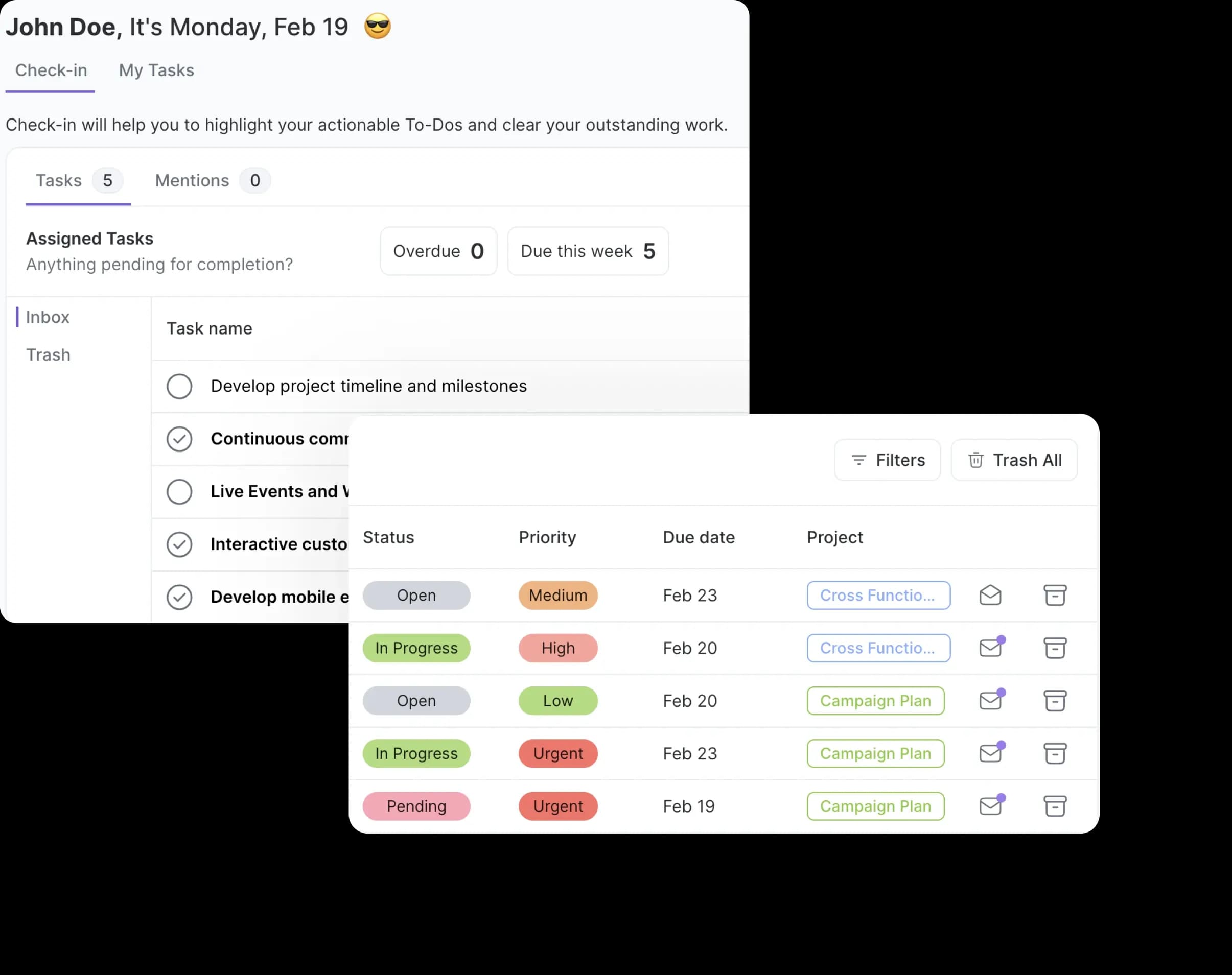The image size is (1232, 975).
Task: Archive the High priority task
Action: pos(1054,648)
